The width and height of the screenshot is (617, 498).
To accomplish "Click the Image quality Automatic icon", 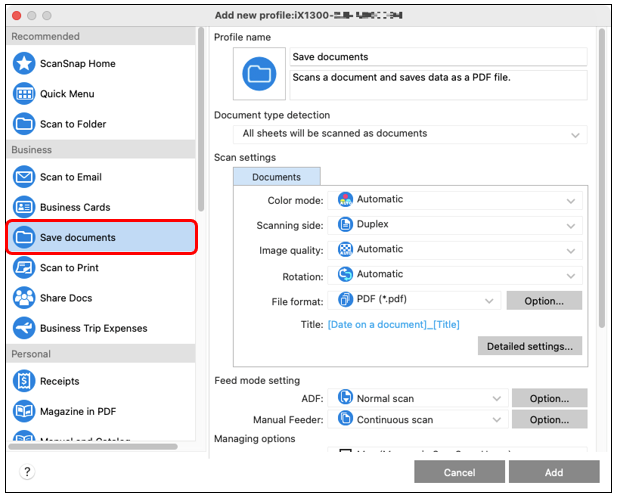I will tap(345, 249).
